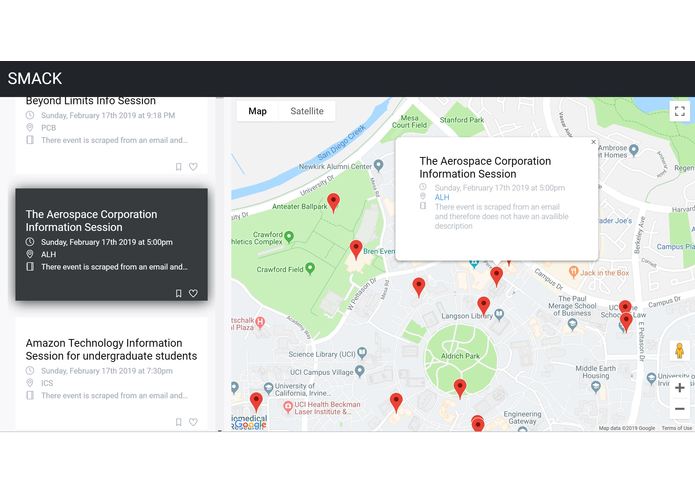Bookmark the Aerospace Corporation Information Session card
This screenshot has height=494, width=695.
179,293
